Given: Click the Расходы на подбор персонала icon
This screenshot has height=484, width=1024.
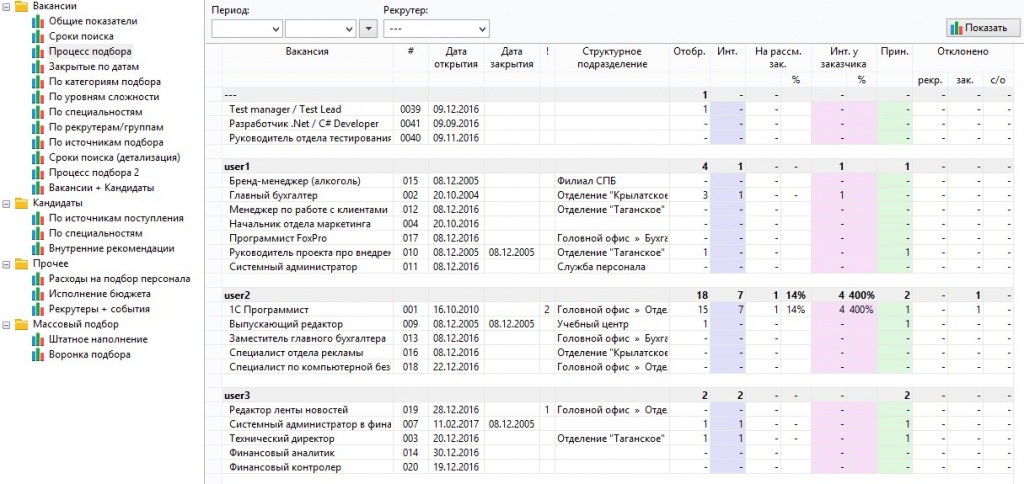Looking at the screenshot, I should point(39,278).
